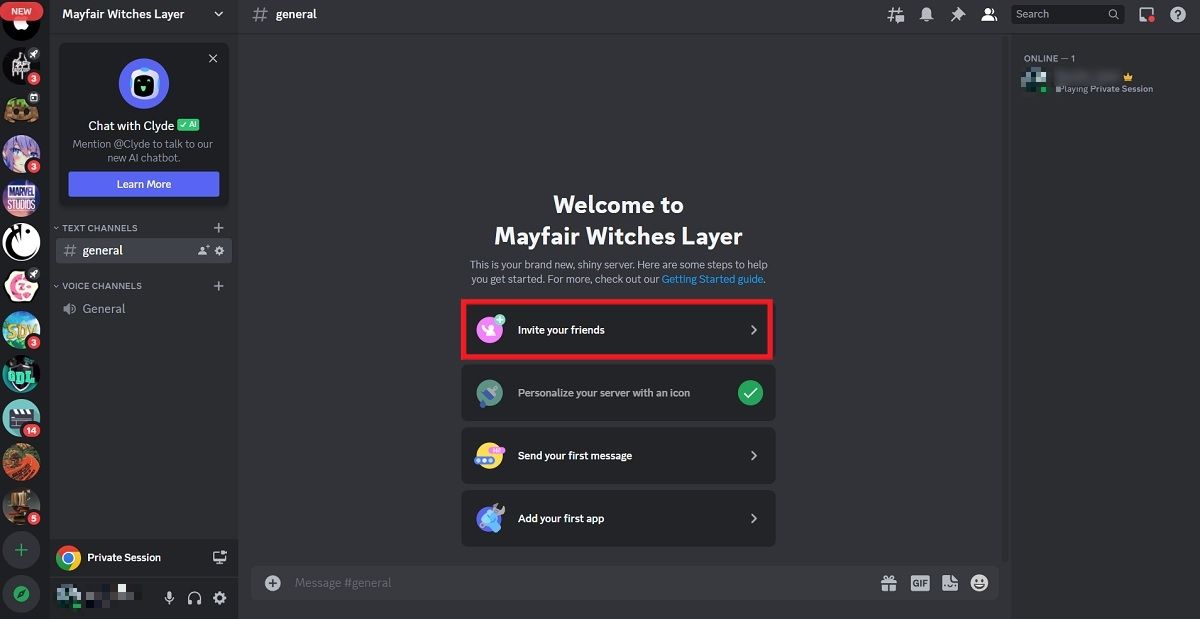Viewport: 1200px width, 619px height.
Task: Open the threads browser icon
Action: tap(895, 14)
